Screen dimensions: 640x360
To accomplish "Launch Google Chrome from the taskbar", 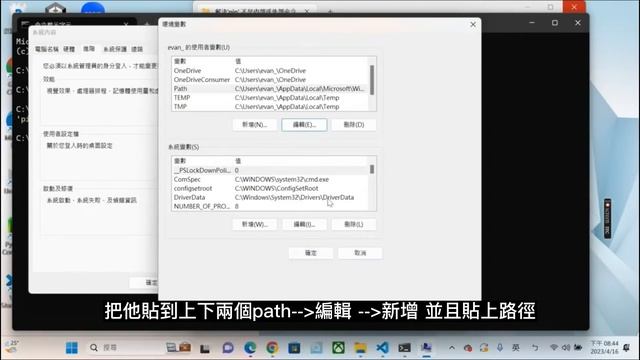I will [272, 348].
